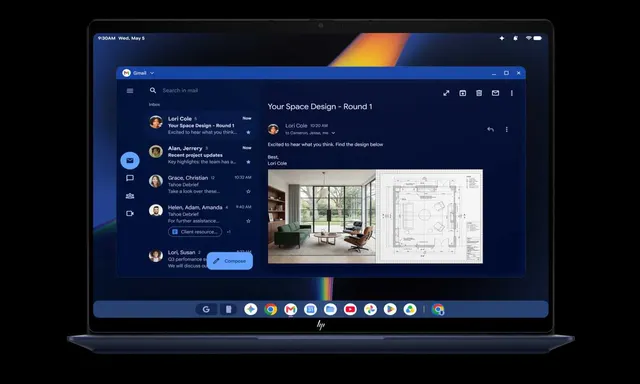Open Wi-Fi status in top bar

point(529,38)
